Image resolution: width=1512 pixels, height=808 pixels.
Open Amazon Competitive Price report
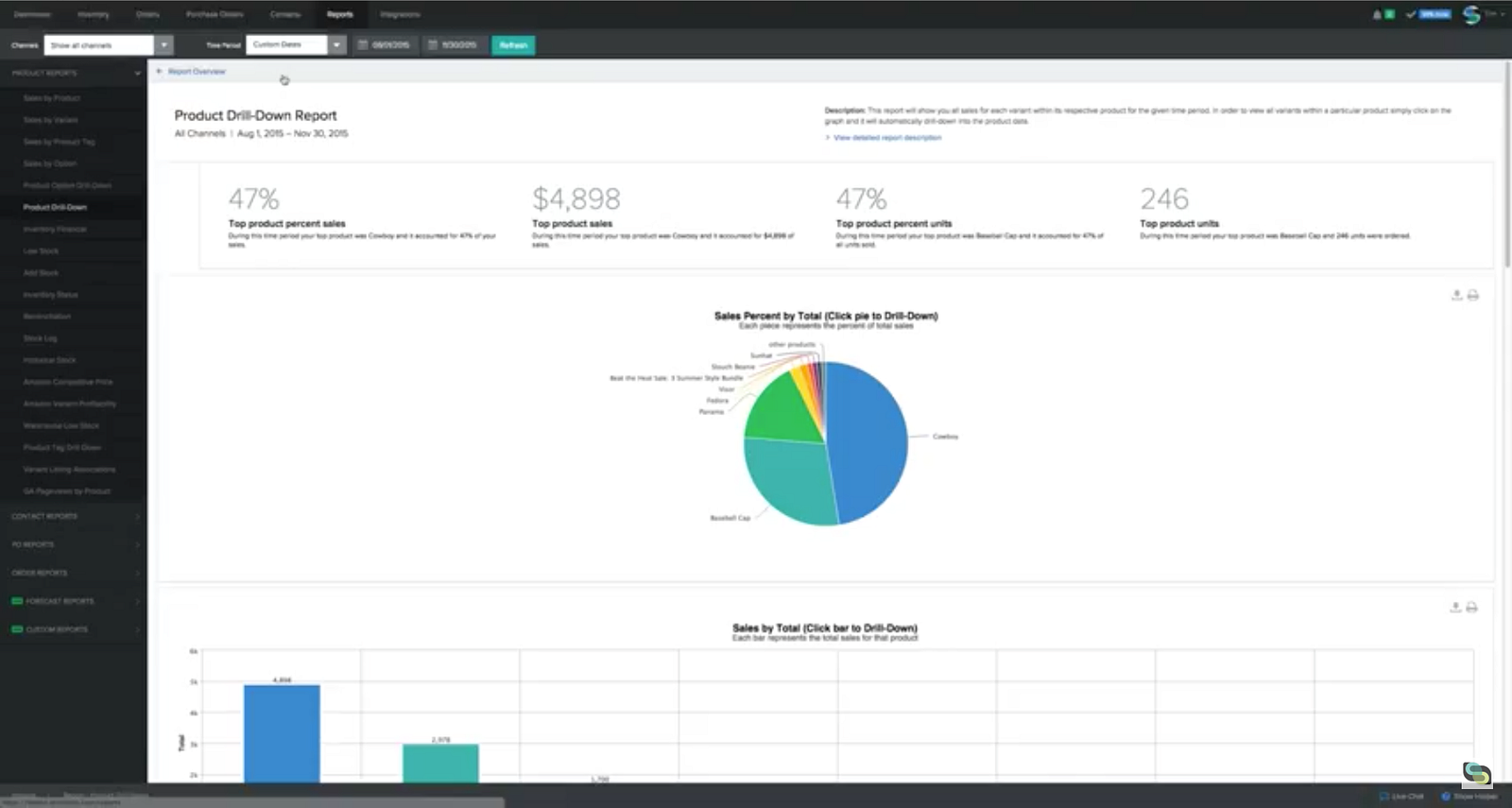(68, 382)
